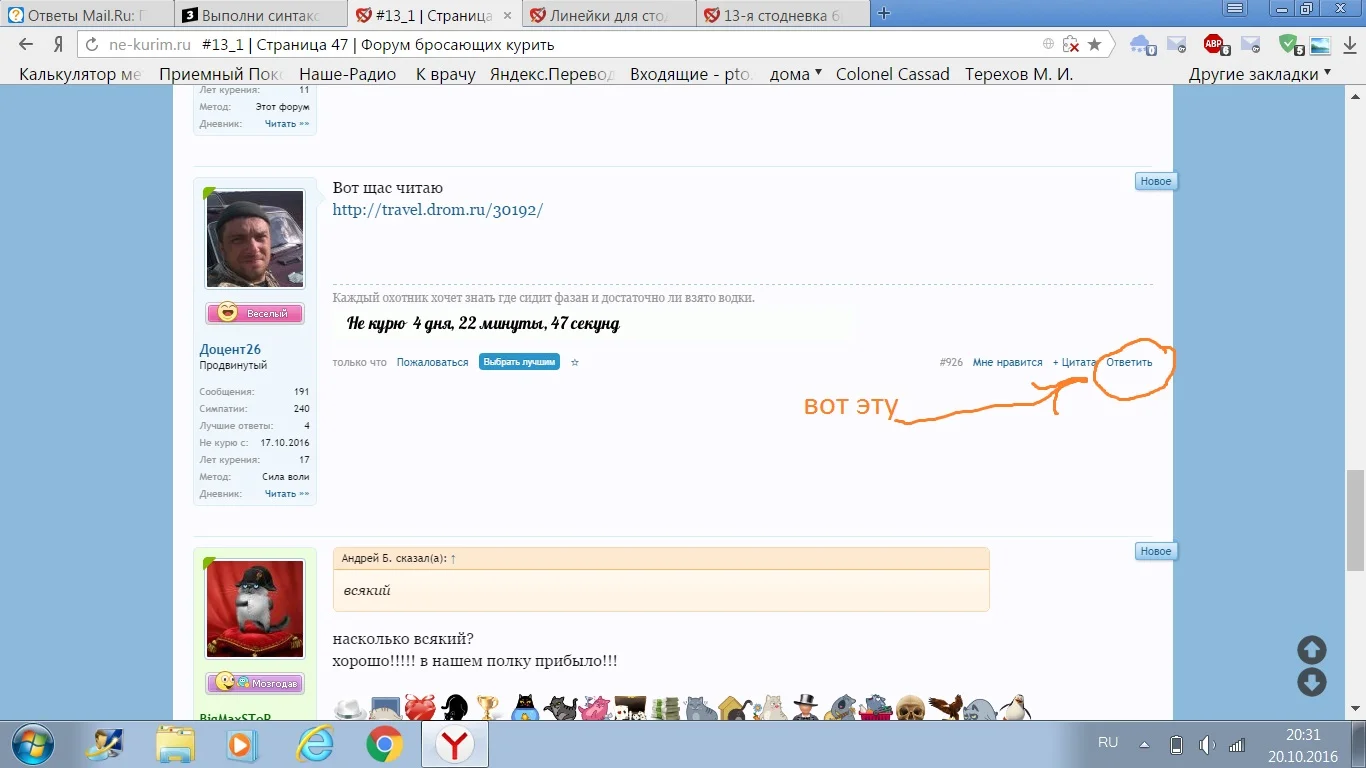Screen dimensions: 1366x768
Task: Open the "Другие закладки" dropdown
Action: pyautogui.click(x=1254, y=73)
